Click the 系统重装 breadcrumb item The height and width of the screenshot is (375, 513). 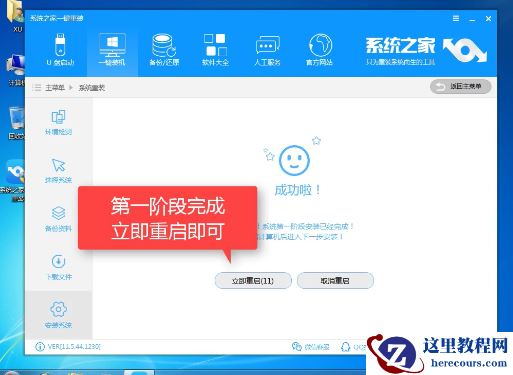coord(92,88)
